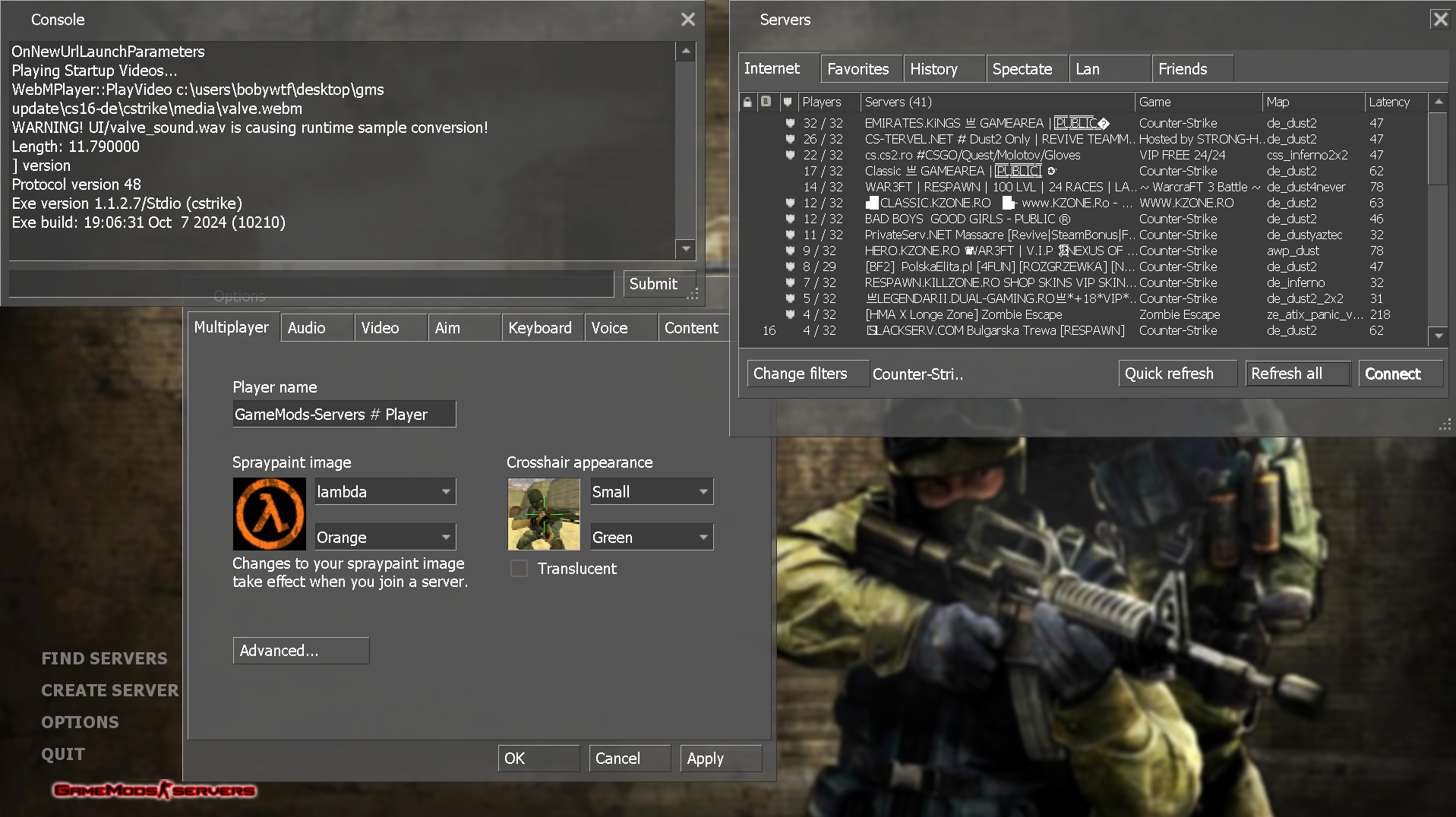
Task: Click the Player name input field
Action: [x=344, y=415]
